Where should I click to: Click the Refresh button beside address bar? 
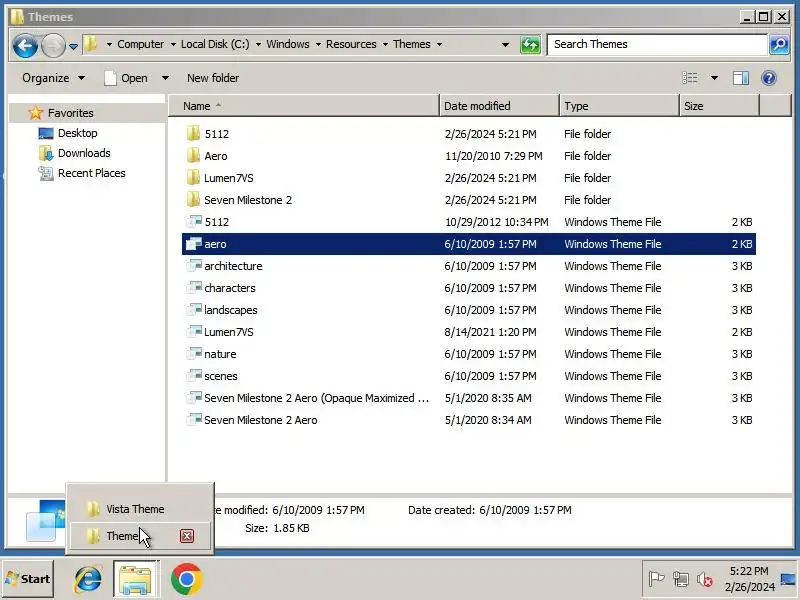click(531, 45)
